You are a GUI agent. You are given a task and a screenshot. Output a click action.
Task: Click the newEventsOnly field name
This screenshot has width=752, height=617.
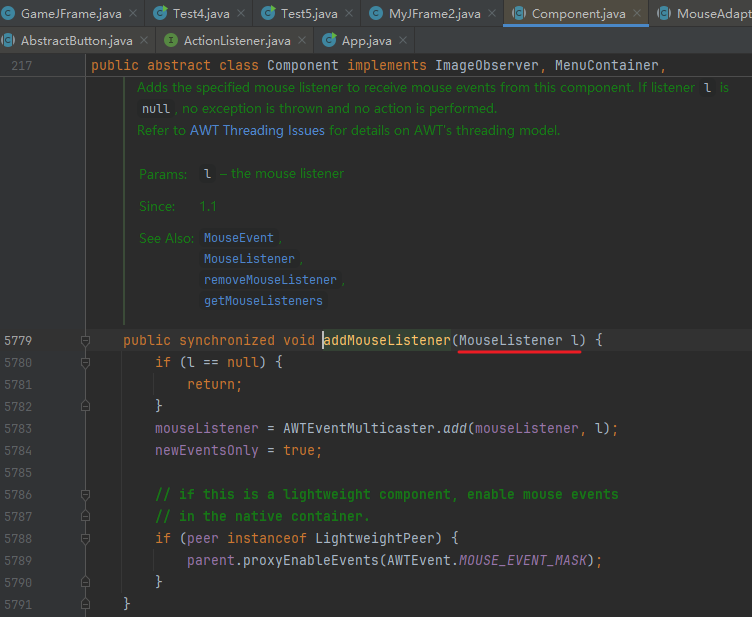coord(207,451)
